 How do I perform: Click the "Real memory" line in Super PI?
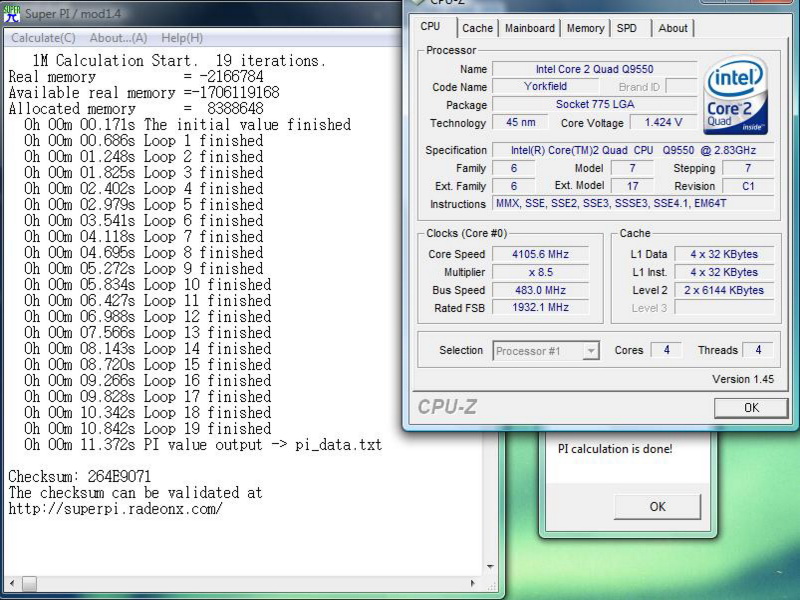click(x=136, y=77)
